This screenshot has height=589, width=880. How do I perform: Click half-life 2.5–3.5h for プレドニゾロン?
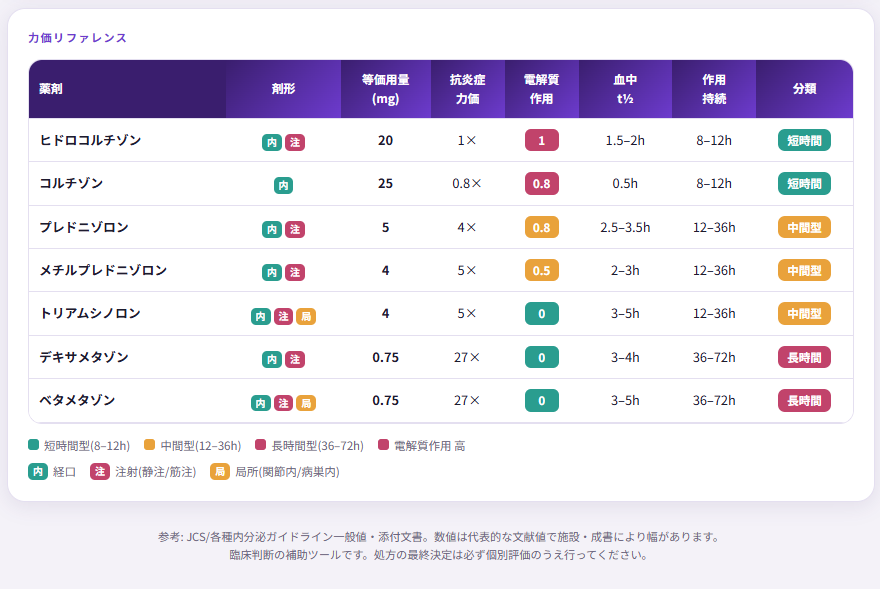[x=625, y=227]
